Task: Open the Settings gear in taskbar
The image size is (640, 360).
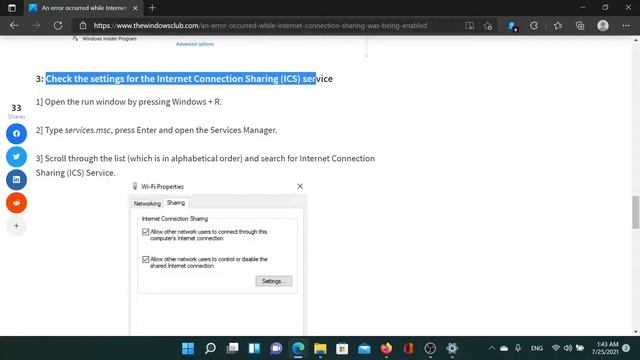Action: click(452, 348)
